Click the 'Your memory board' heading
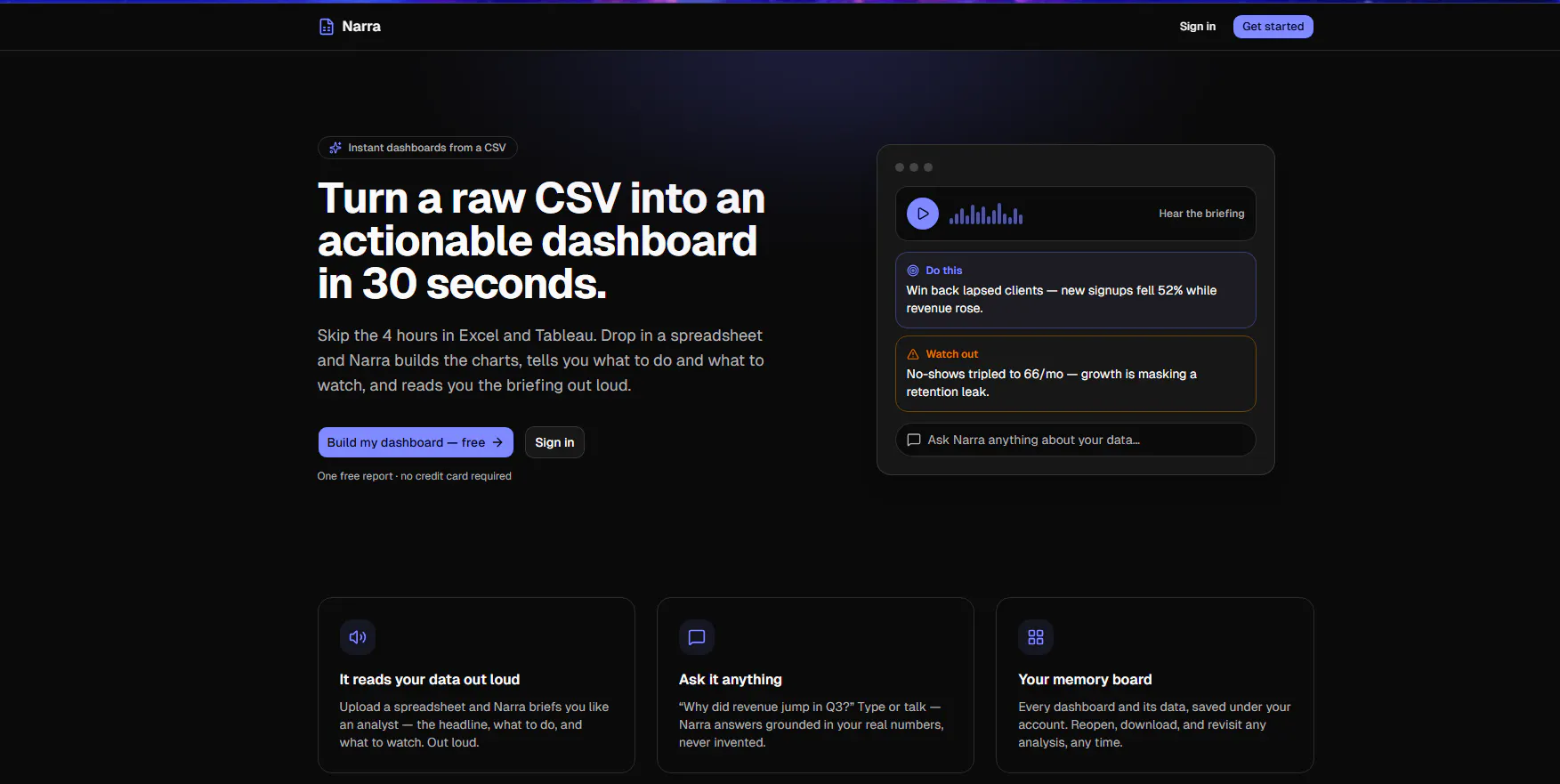 point(1085,680)
